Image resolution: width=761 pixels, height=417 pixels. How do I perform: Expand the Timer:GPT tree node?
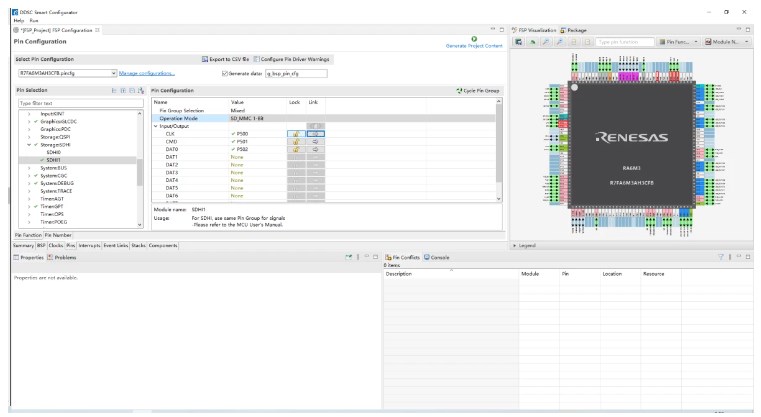[x=29, y=207]
